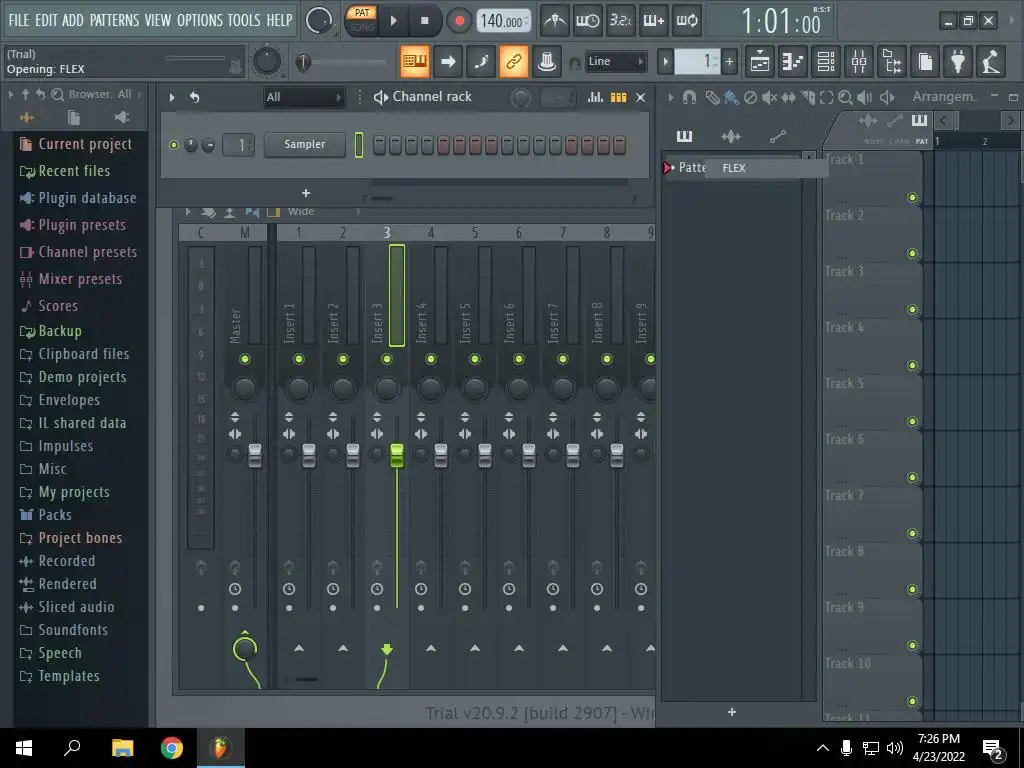
Task: Add a channel with the plus button
Action: pyautogui.click(x=306, y=193)
